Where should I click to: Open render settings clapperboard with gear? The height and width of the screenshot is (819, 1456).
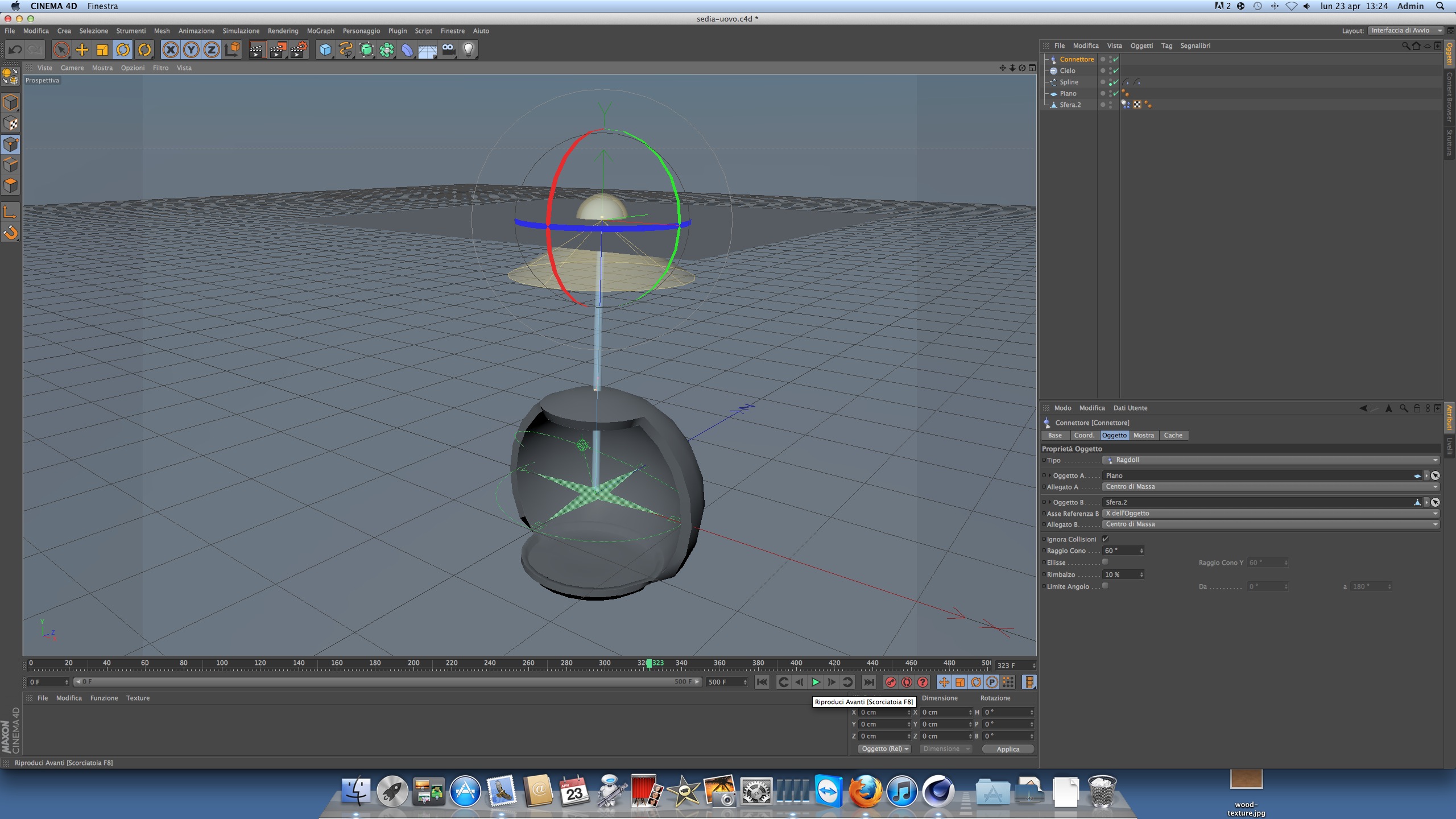[x=299, y=50]
